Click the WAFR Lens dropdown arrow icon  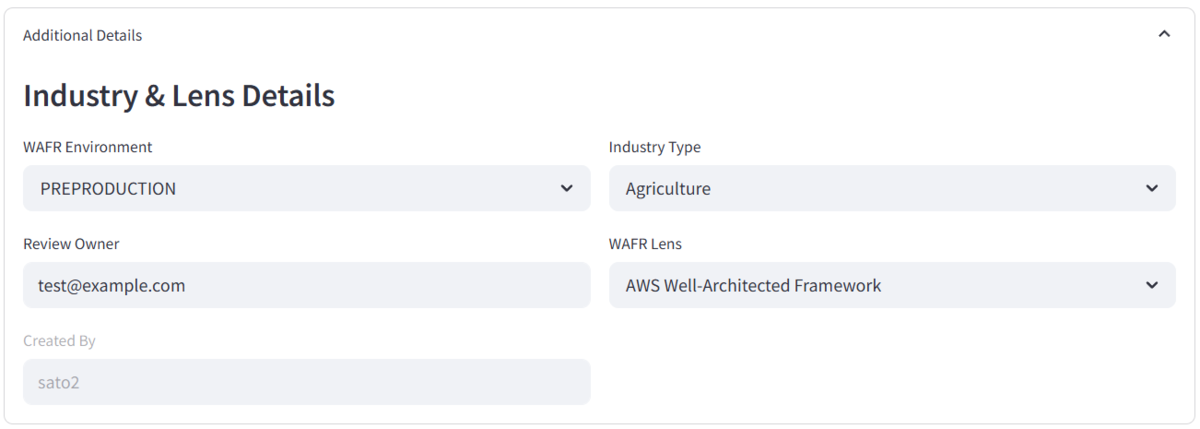[x=1152, y=285]
